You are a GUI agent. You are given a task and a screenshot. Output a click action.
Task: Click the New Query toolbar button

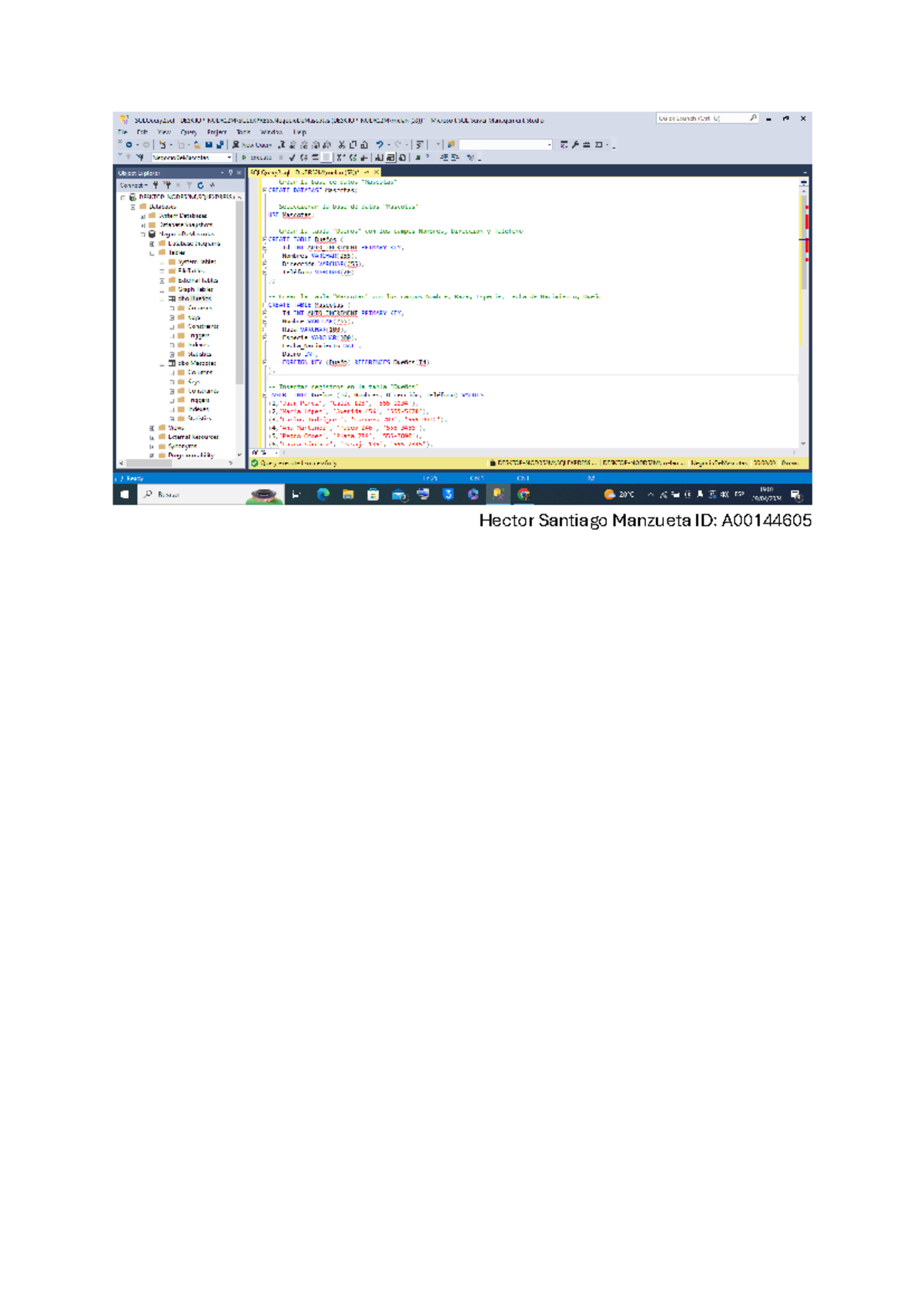[253, 145]
